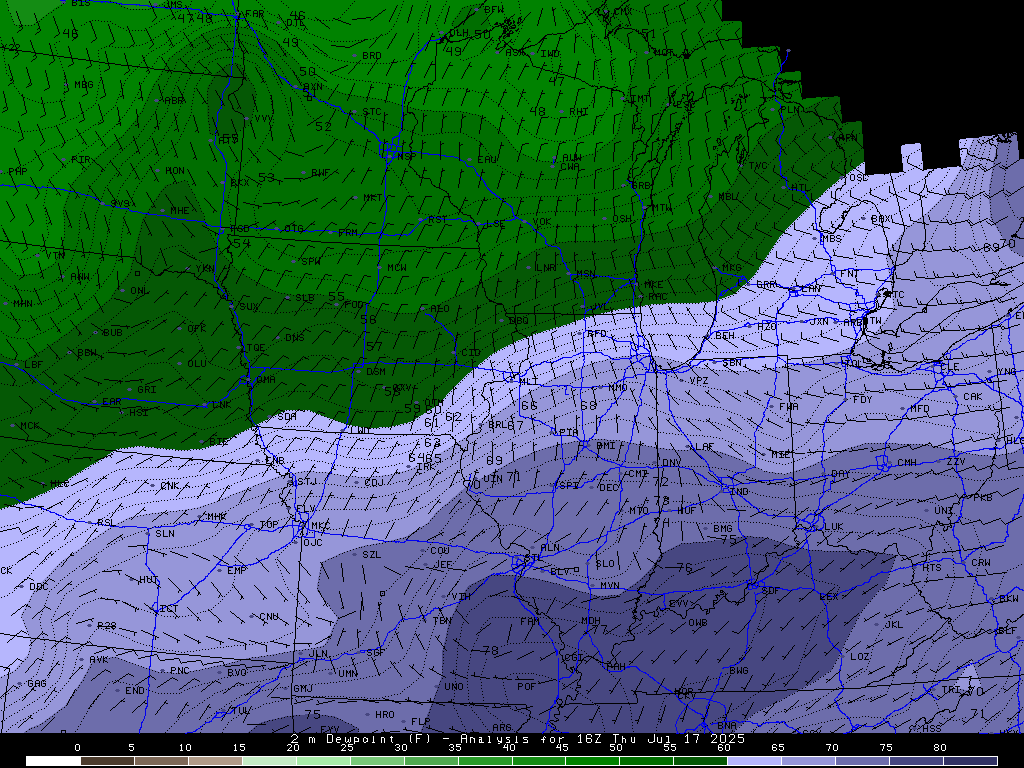Click the MCW station label
This screenshot has width=1024, height=768.
[x=397, y=268]
